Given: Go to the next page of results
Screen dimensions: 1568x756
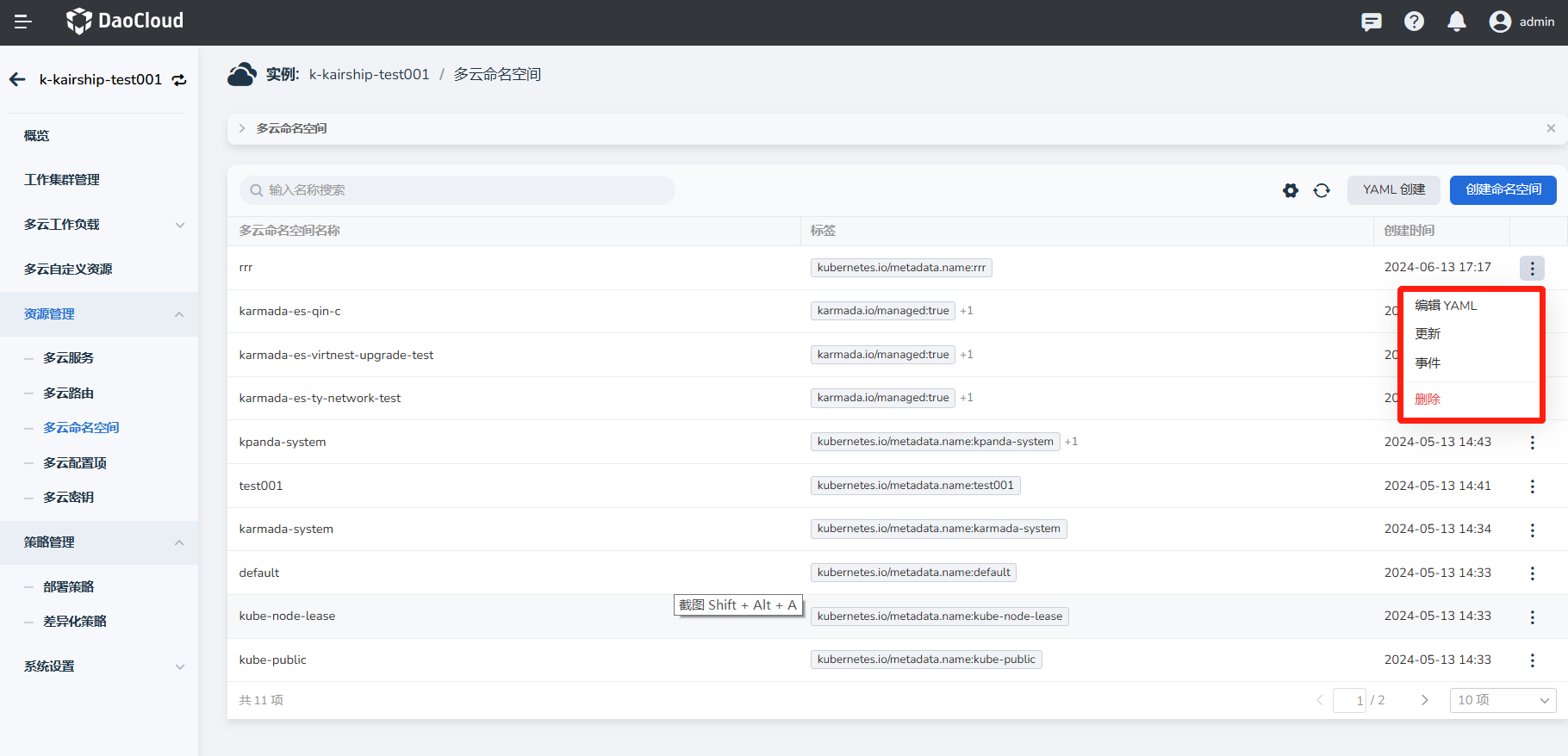Looking at the screenshot, I should point(1424,700).
